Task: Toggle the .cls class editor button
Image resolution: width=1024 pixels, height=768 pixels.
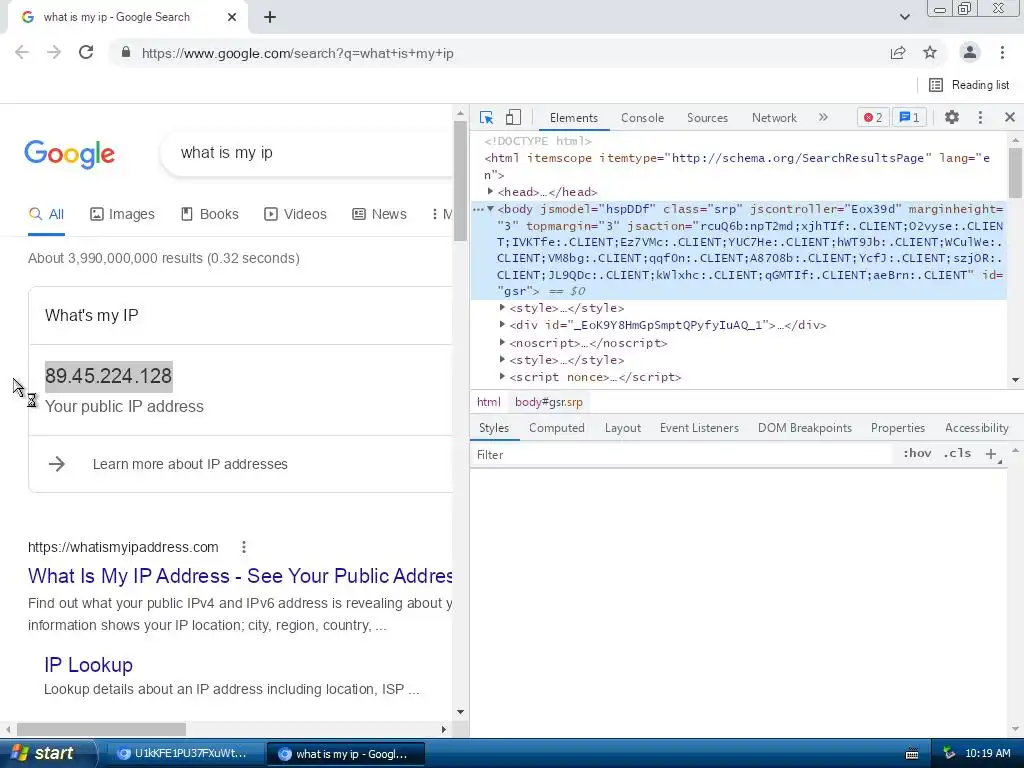Action: [957, 453]
